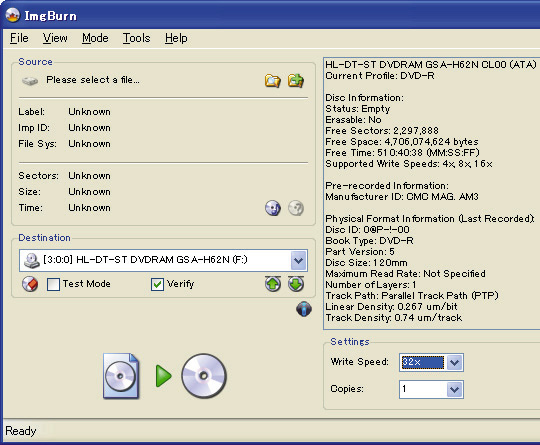The height and width of the screenshot is (445, 540).
Task: Open the Write Speed dropdown arrow
Action: coord(454,362)
